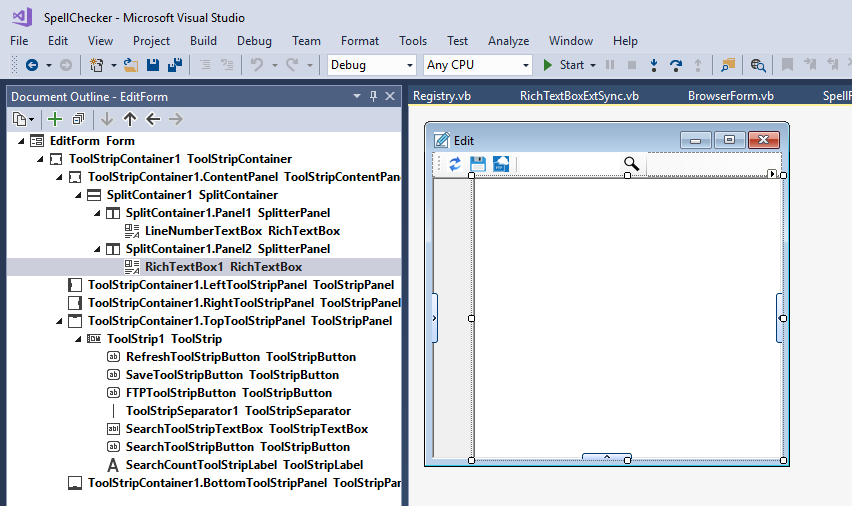Select LineNumberTextBox RichTextBox in the outline
Screen dimensions: 852x506
pyautogui.click(x=242, y=231)
